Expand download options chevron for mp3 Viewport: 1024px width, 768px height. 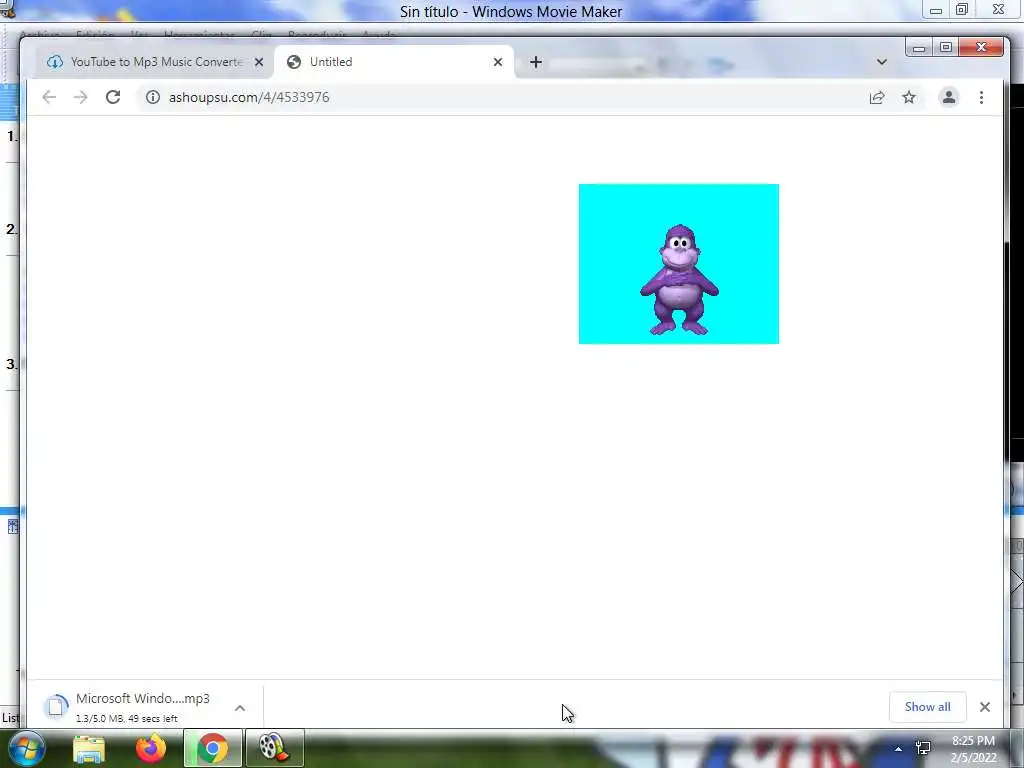click(x=240, y=707)
